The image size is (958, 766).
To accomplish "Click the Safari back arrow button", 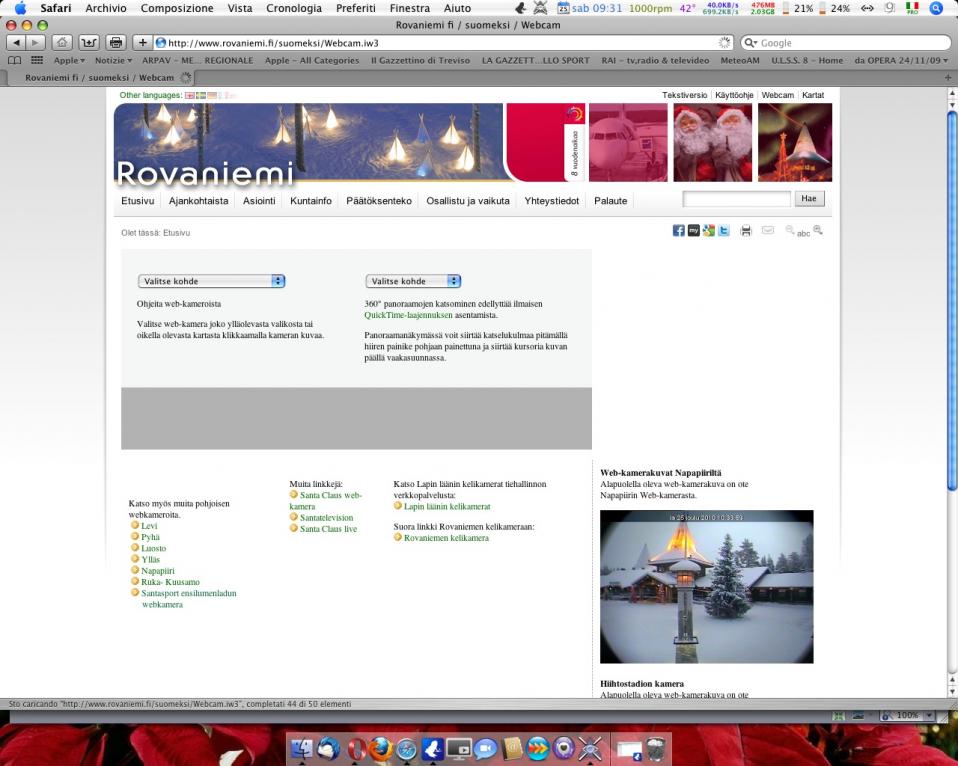I will pyautogui.click(x=16, y=43).
